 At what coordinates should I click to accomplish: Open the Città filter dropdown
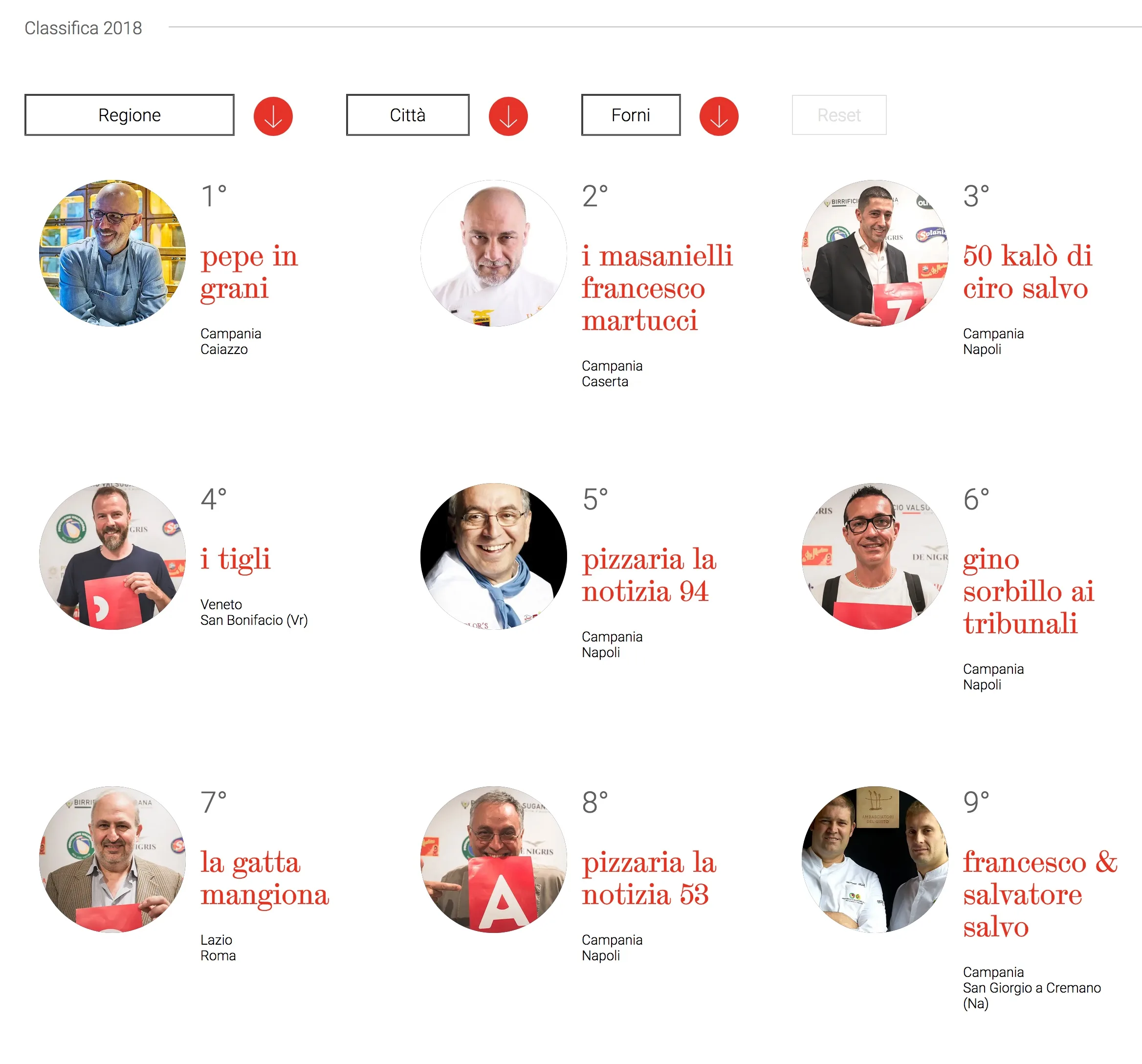tap(407, 115)
